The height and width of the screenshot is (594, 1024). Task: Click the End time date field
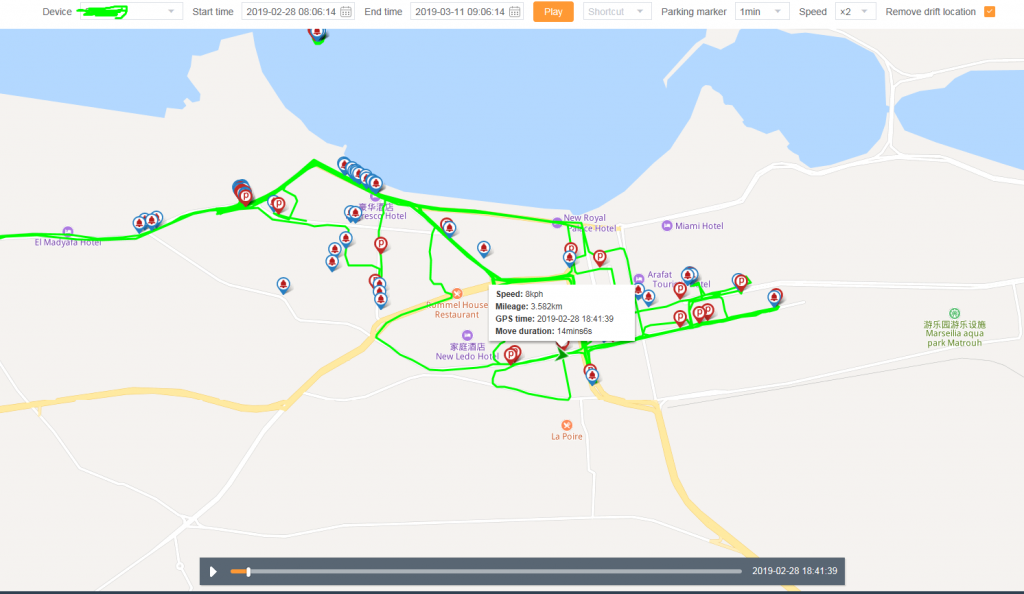point(459,12)
